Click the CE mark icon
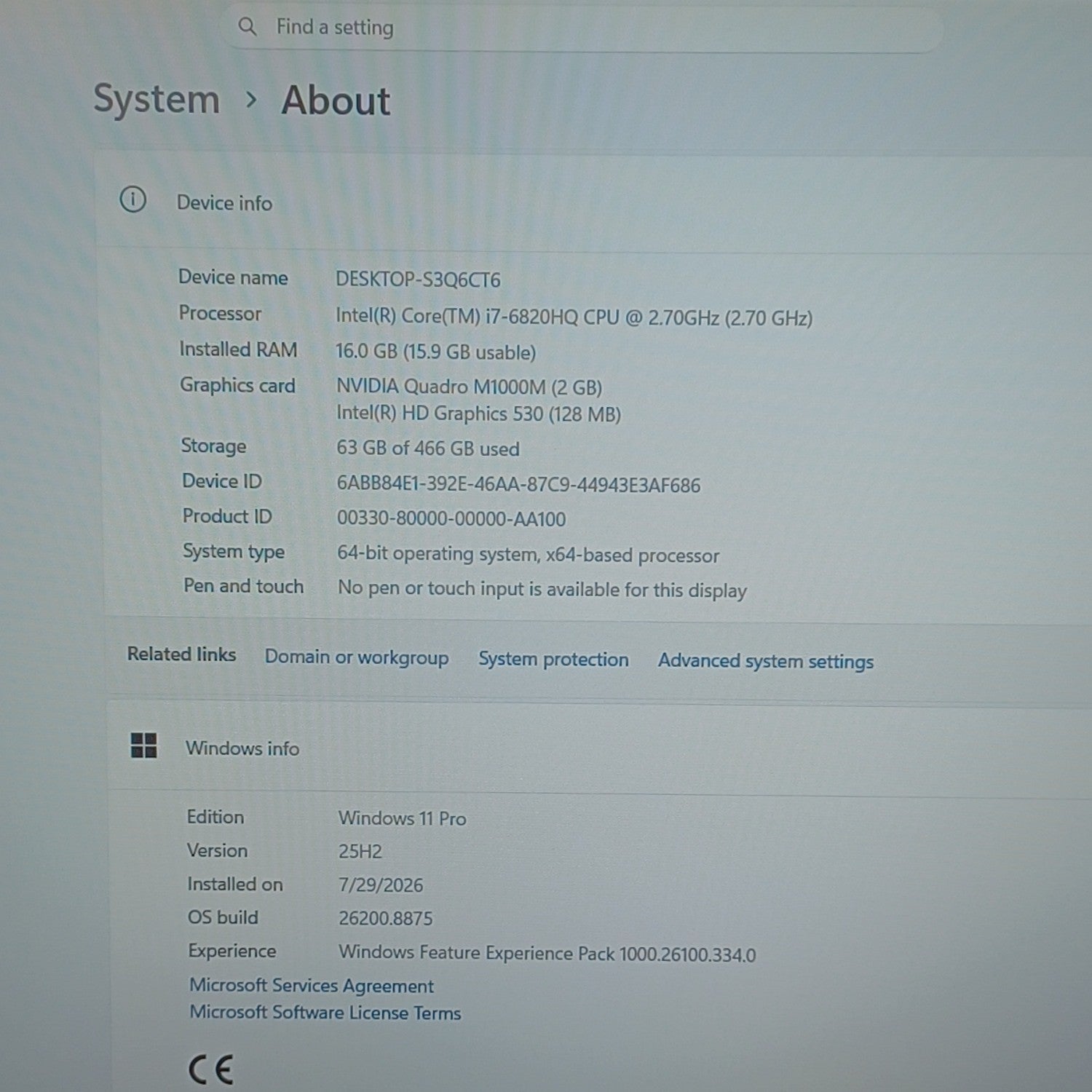This screenshot has height=1092, width=1092. (x=210, y=1069)
